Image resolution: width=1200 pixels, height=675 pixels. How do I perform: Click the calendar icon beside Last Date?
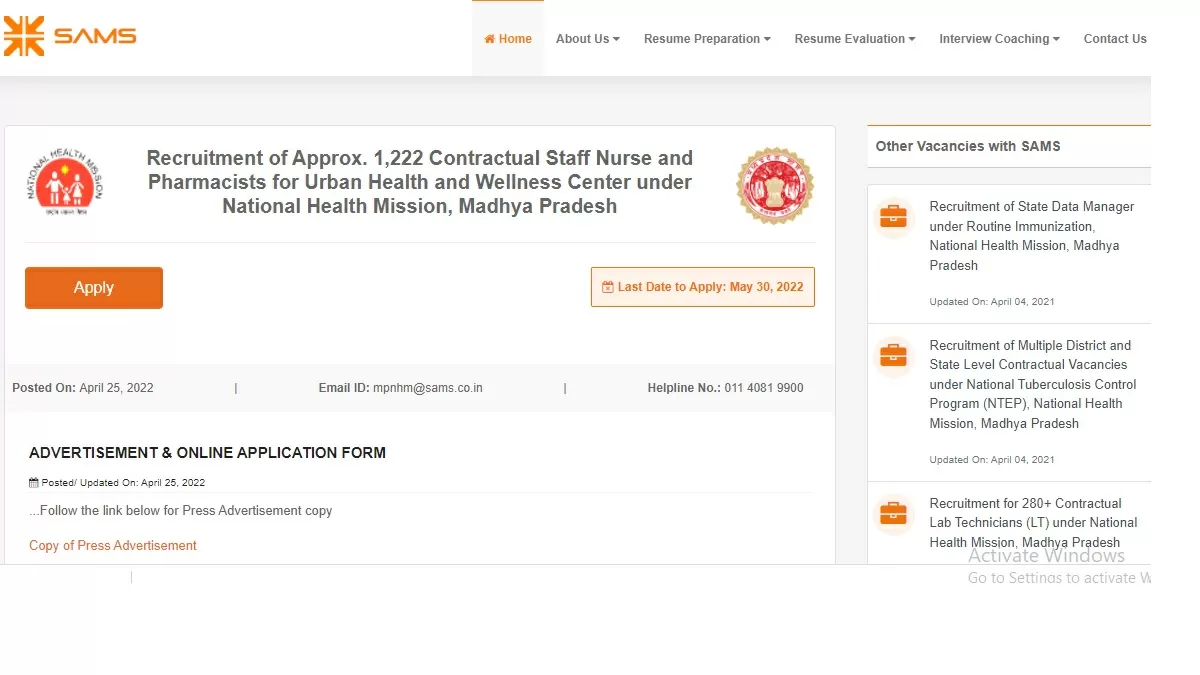point(608,287)
